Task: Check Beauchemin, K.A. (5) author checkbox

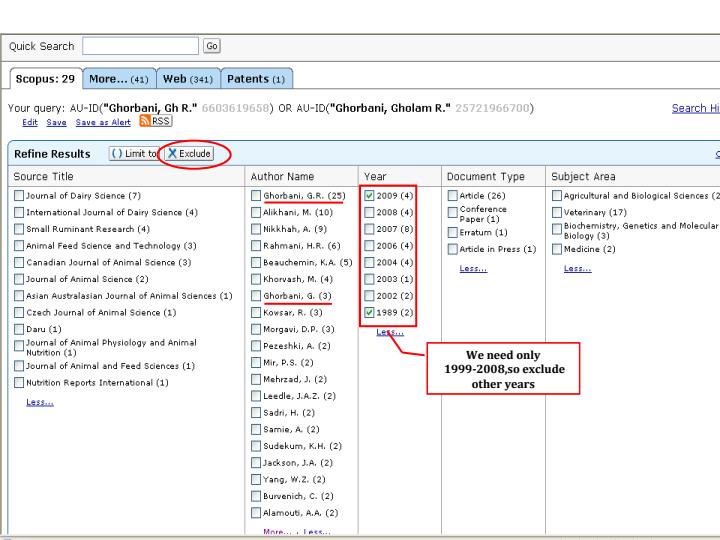Action: point(256,262)
